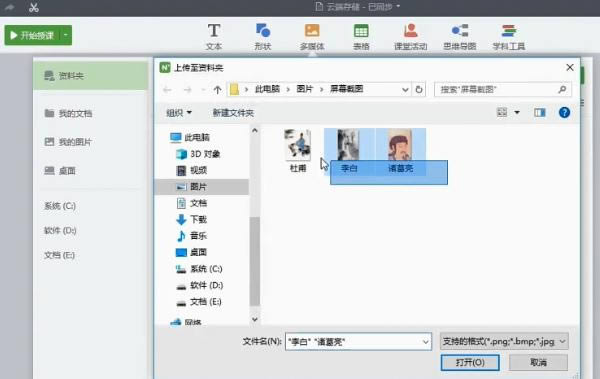Click the 打开 open button
The image size is (600, 379).
tap(470, 362)
